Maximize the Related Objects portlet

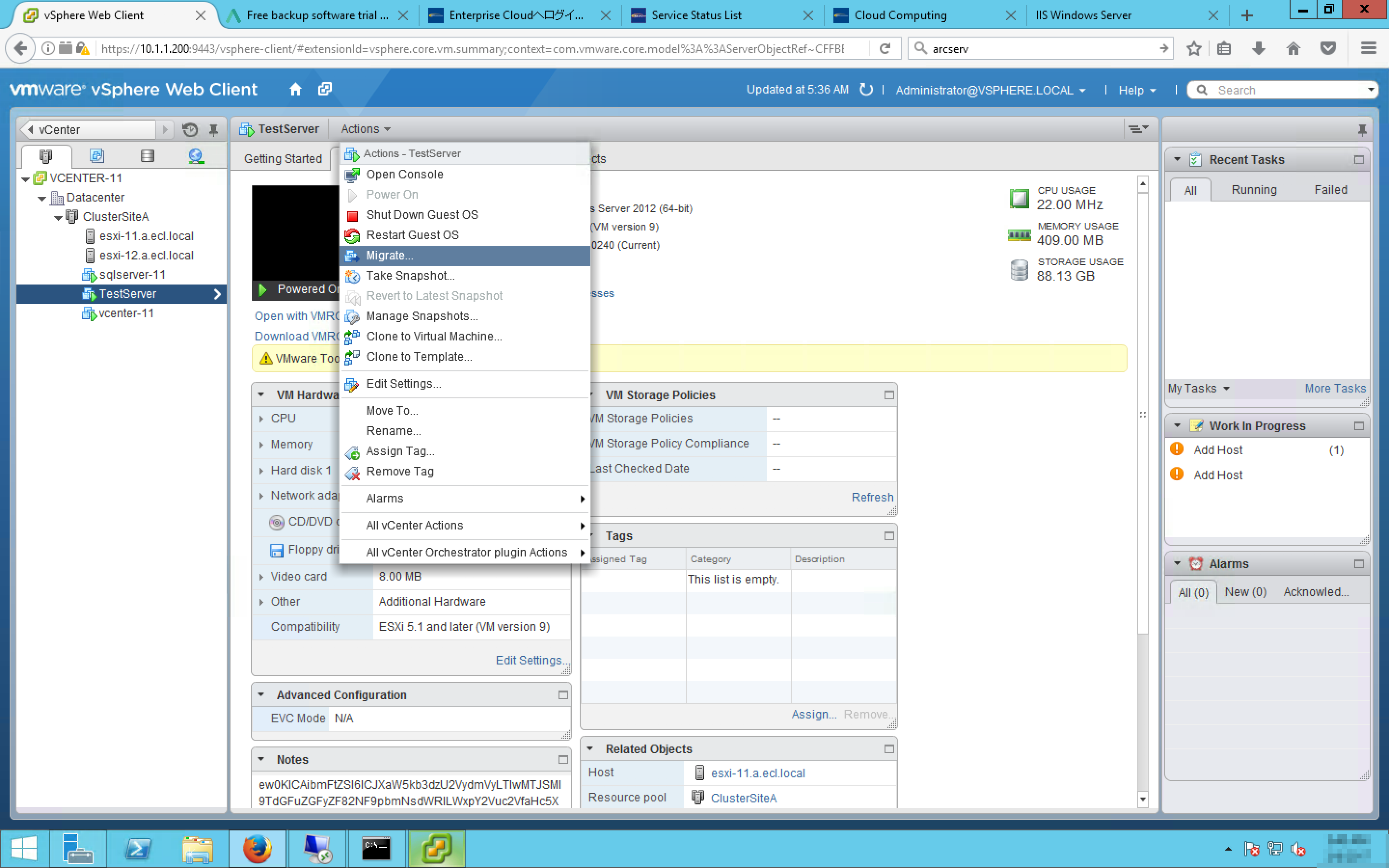pos(889,749)
